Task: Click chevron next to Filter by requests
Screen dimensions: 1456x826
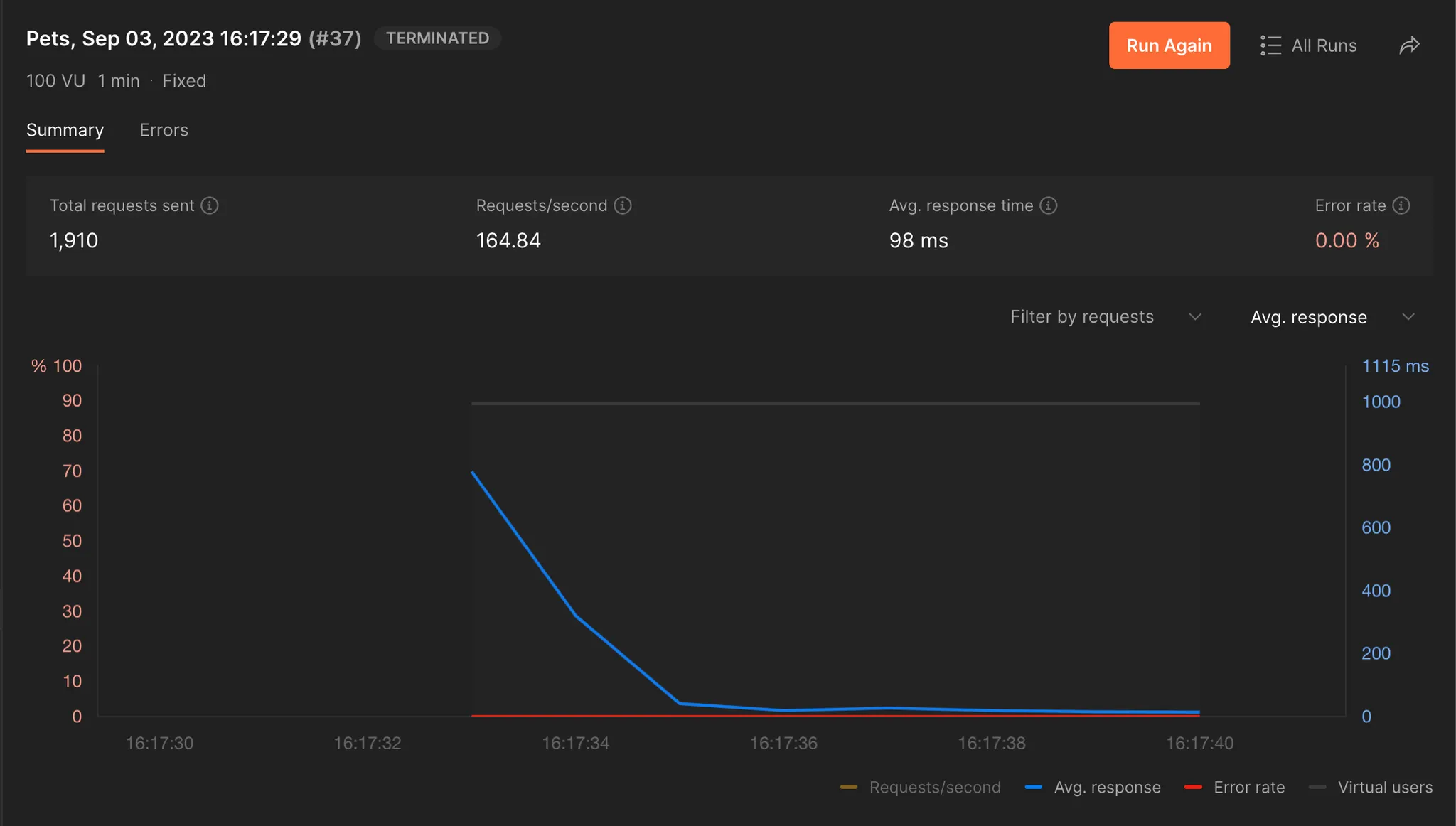Action: (1195, 317)
